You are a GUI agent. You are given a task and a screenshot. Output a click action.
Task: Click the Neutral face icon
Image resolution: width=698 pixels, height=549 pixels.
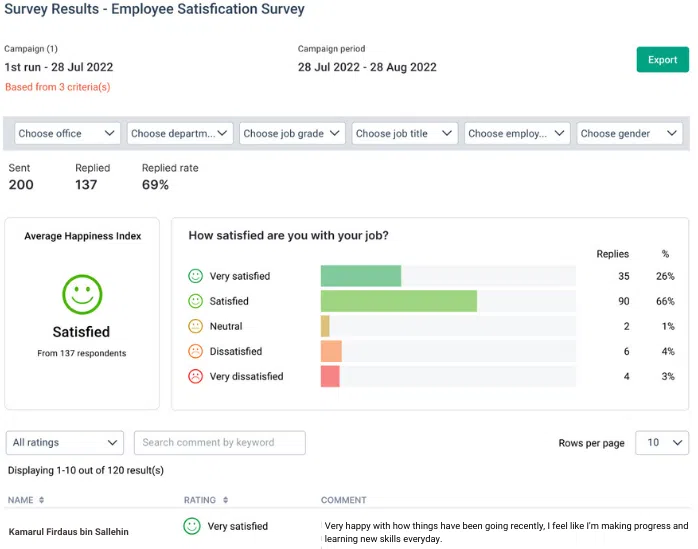tap(195, 326)
